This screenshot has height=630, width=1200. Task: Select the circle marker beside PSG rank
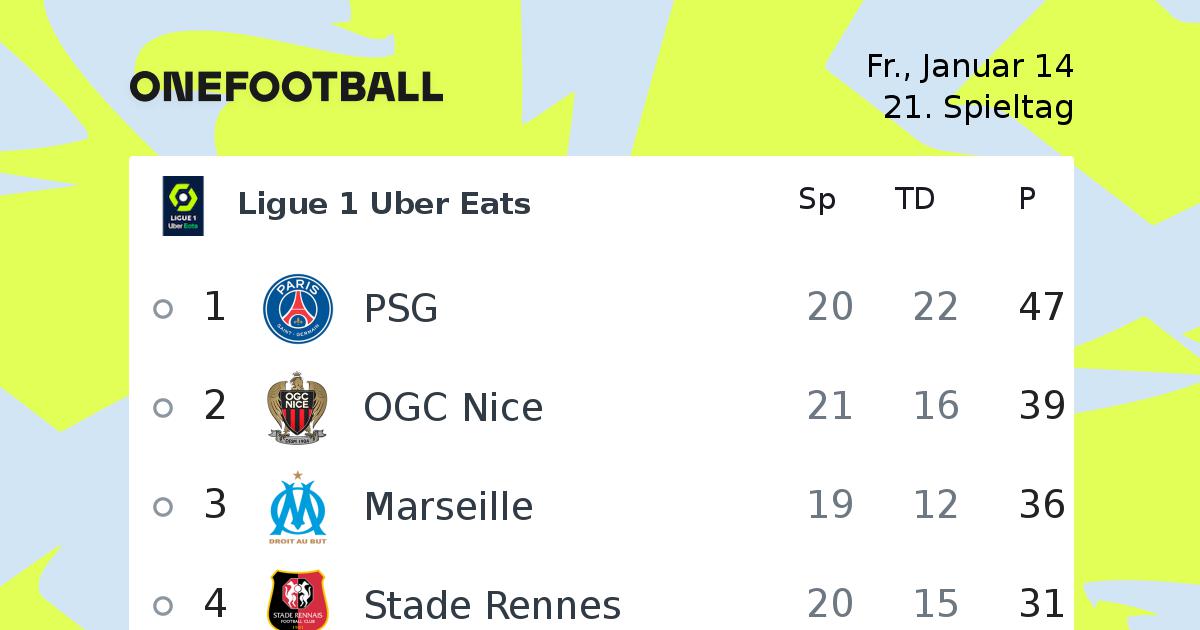point(163,309)
